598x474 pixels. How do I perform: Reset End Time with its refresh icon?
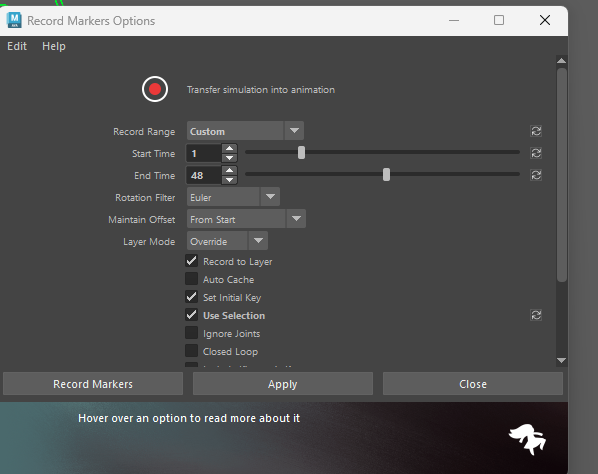click(x=536, y=175)
